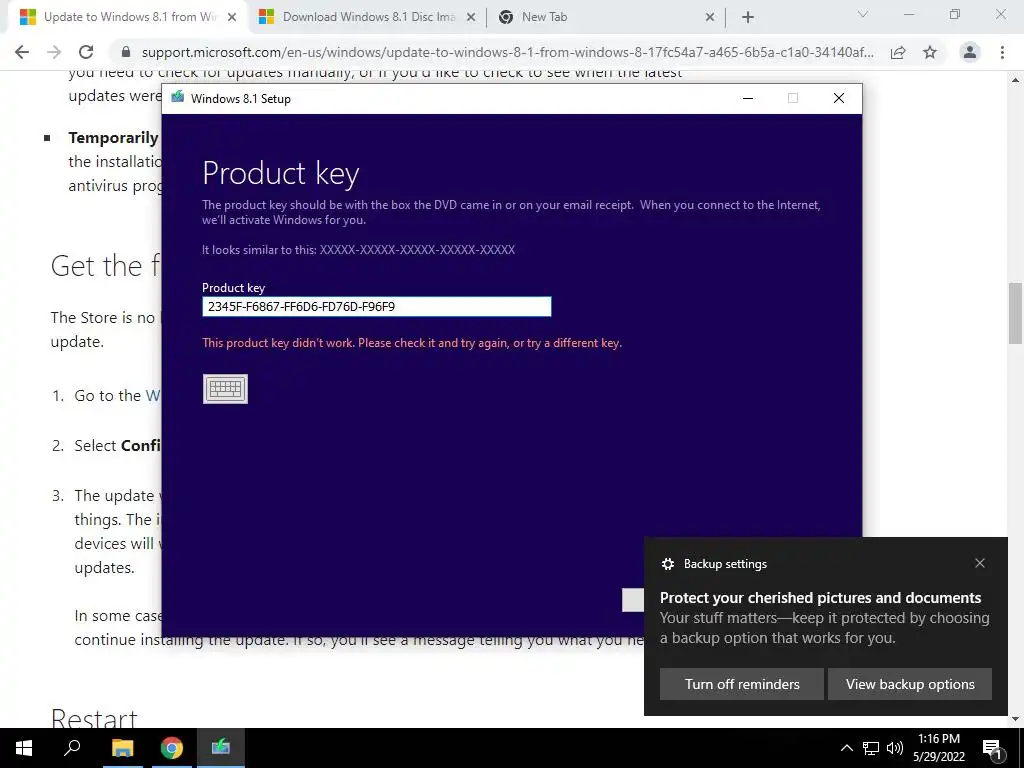Viewport: 1024px width, 768px height.
Task: Open volume control tray icon
Action: [x=895, y=748]
